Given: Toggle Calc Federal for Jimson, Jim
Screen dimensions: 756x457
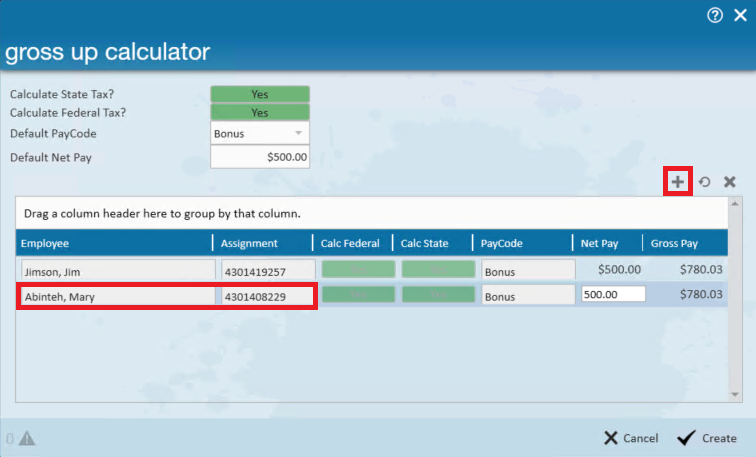Looking at the screenshot, I should (358, 269).
